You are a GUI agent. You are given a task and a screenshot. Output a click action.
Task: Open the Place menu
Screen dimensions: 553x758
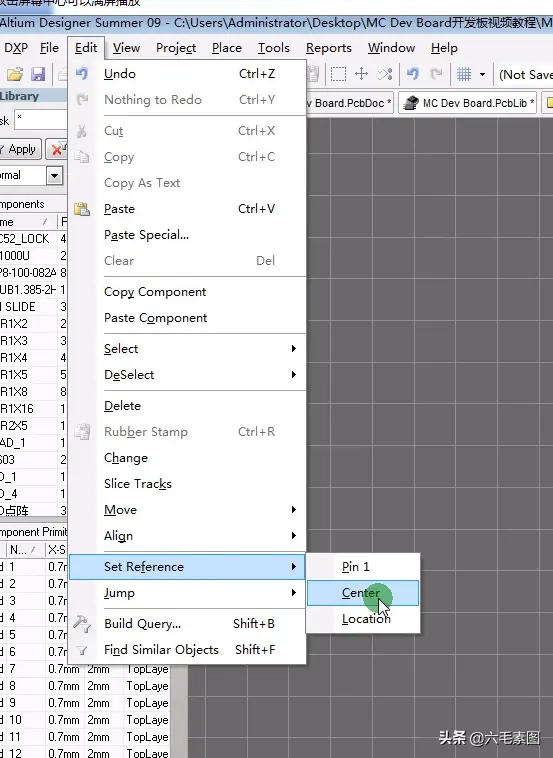pos(227,48)
